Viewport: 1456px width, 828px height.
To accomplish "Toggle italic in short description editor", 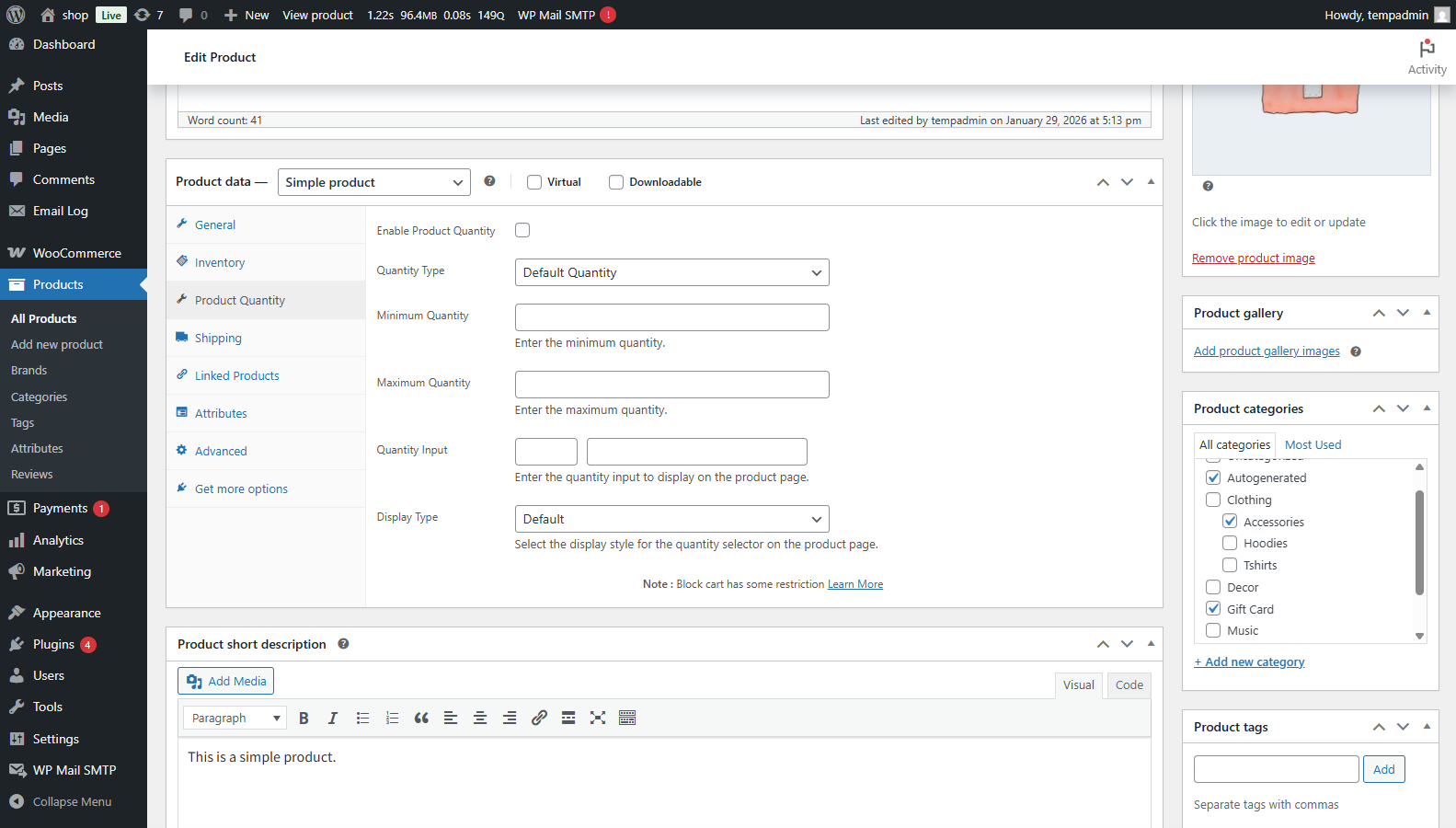I will [x=333, y=719].
